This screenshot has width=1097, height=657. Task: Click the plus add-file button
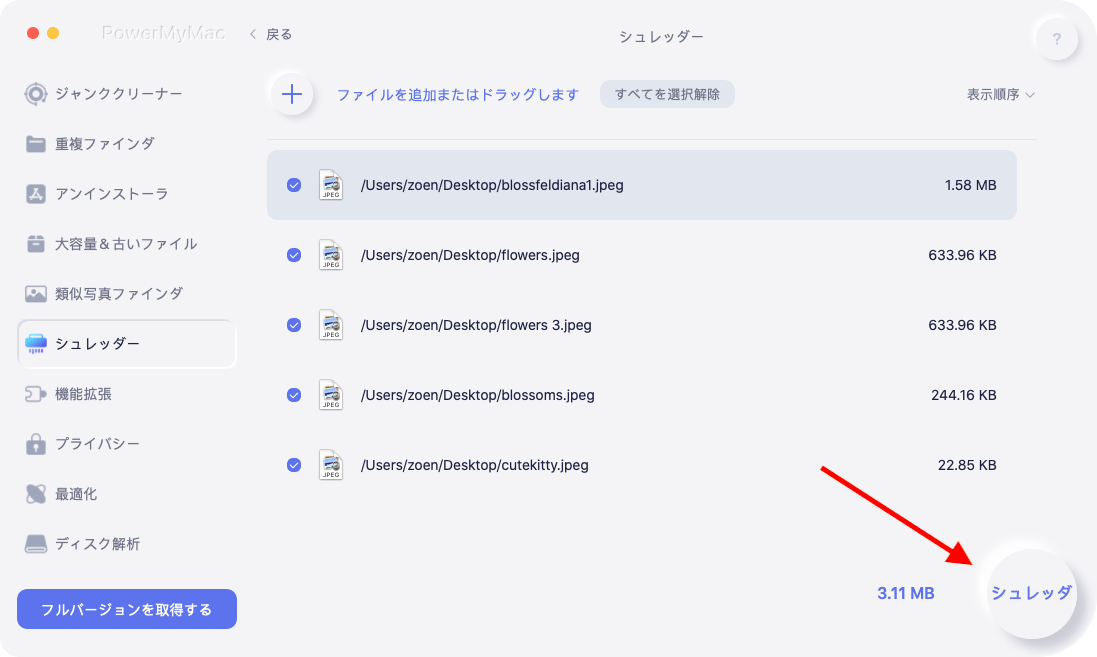point(292,94)
